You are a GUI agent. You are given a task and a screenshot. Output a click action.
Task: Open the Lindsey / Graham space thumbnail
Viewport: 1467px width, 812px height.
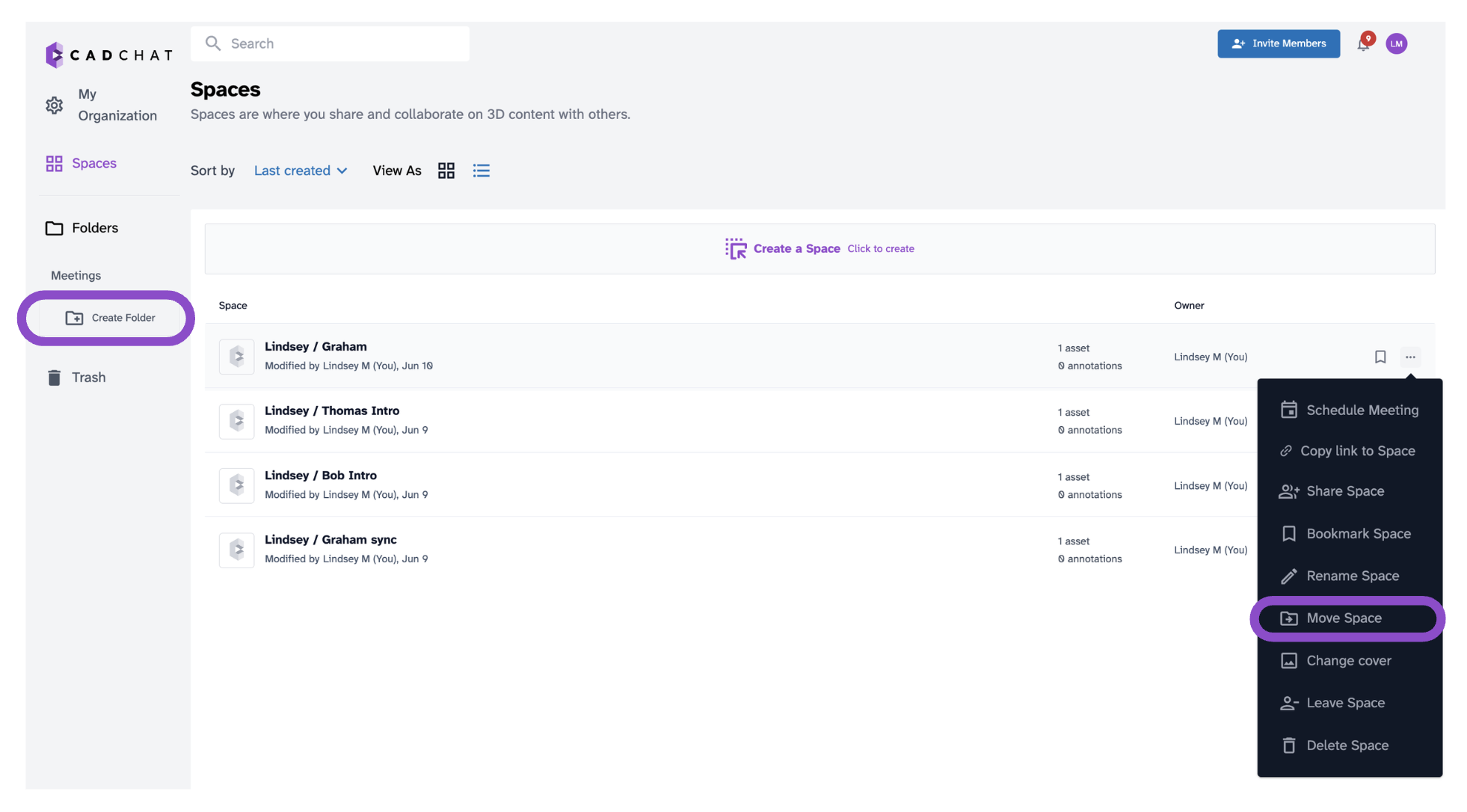[236, 357]
